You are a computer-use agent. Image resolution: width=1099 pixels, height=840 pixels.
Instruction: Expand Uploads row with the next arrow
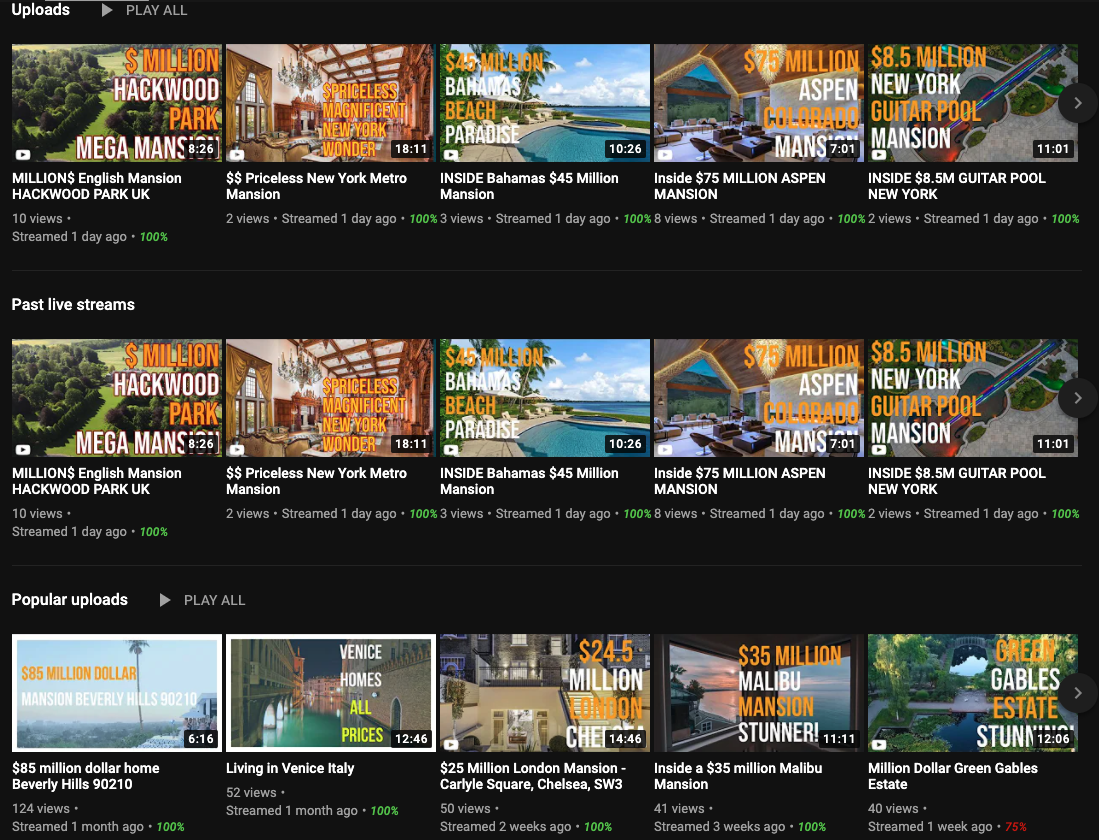pos(1078,103)
